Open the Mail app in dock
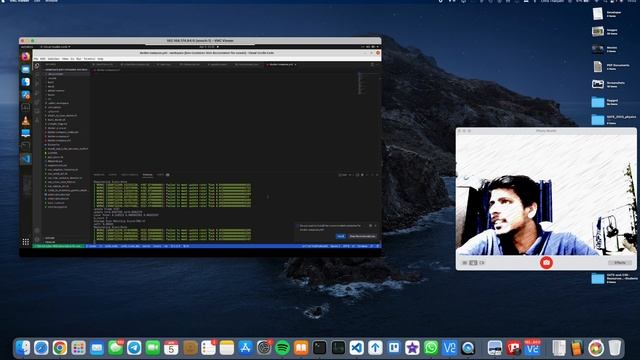640x360 pixels. pos(97,348)
